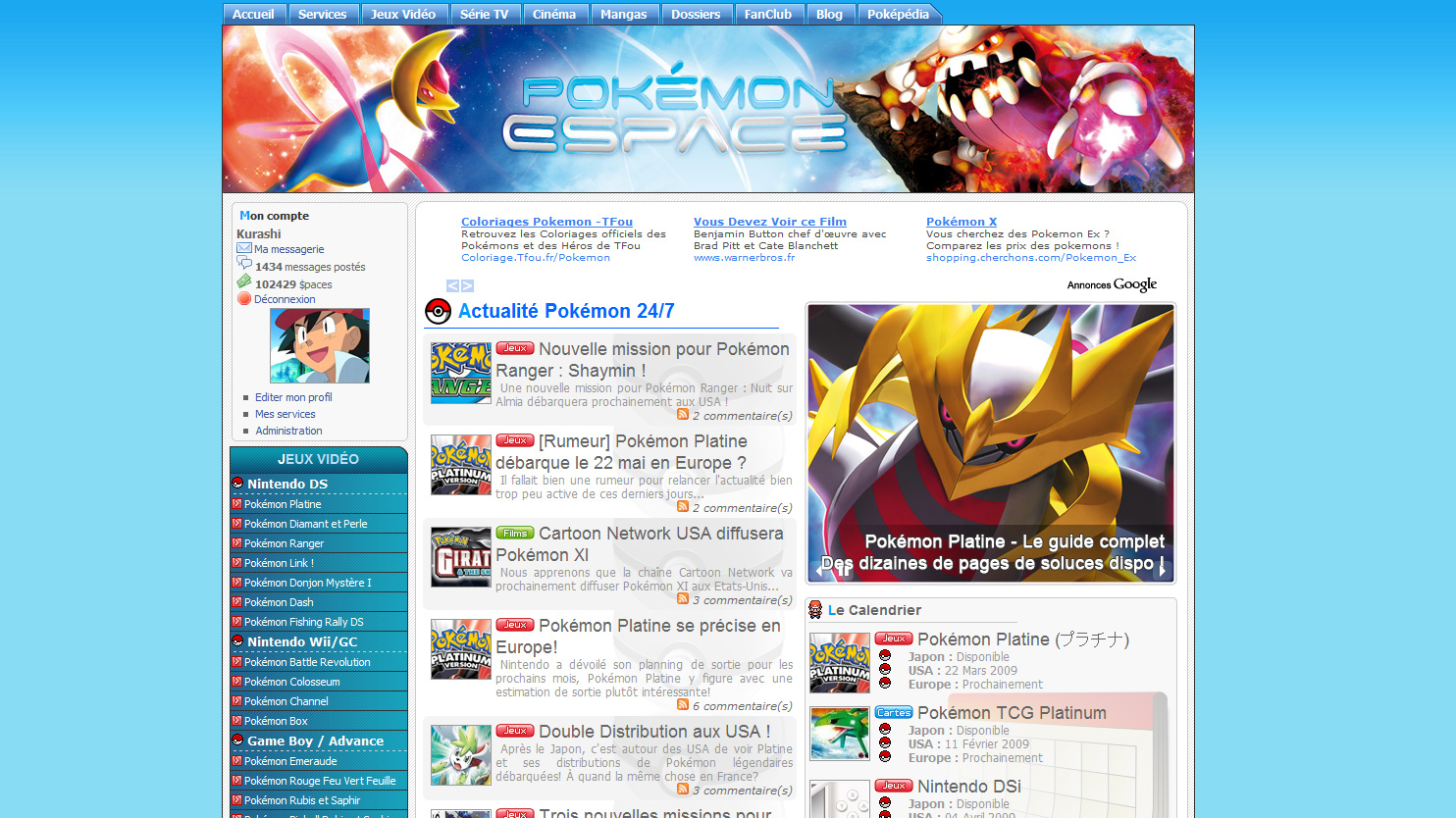Open the Vous Devez Voir ce Film ad

point(770,222)
